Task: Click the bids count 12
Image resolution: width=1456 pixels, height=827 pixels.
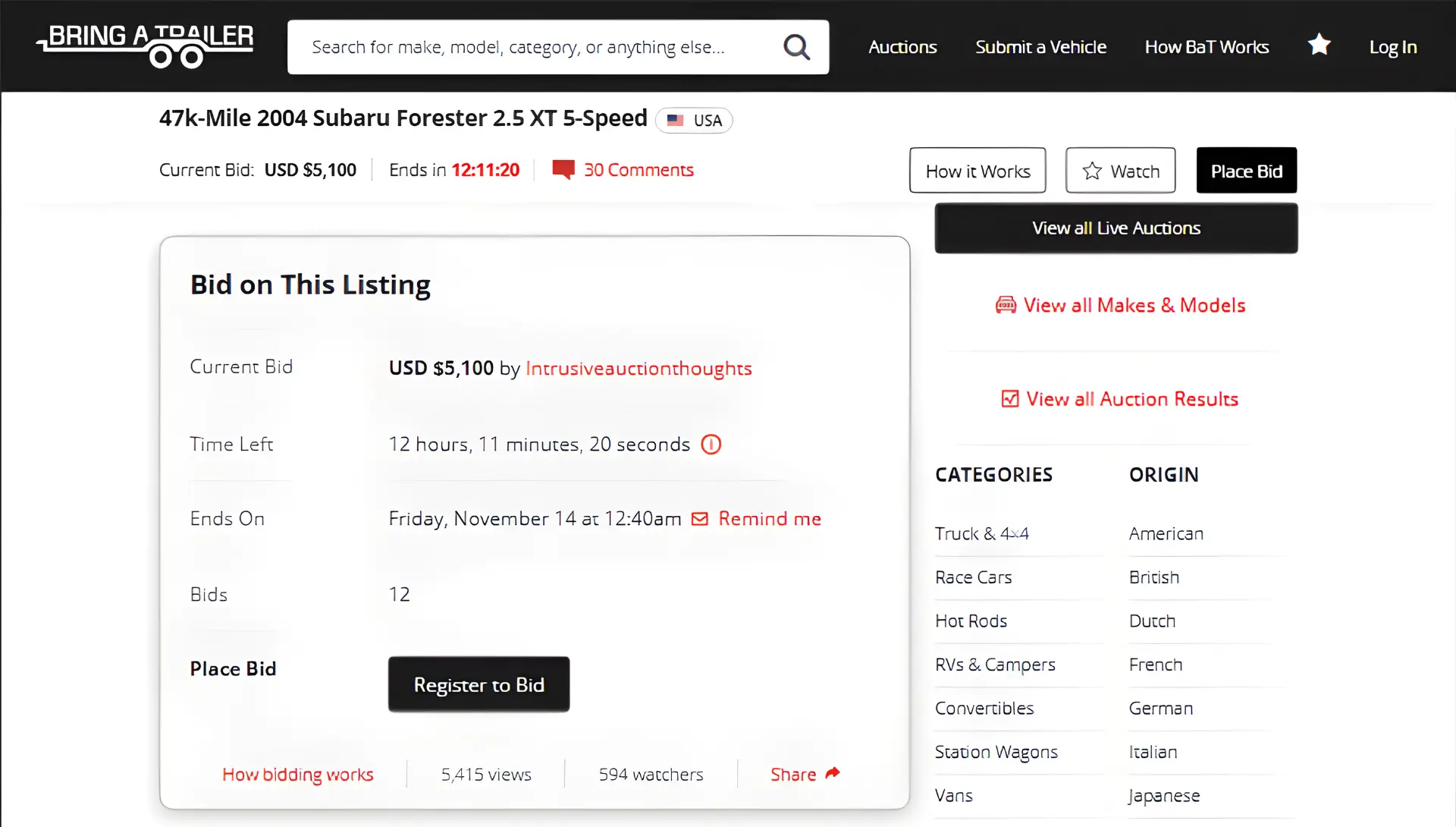Action: pyautogui.click(x=399, y=594)
